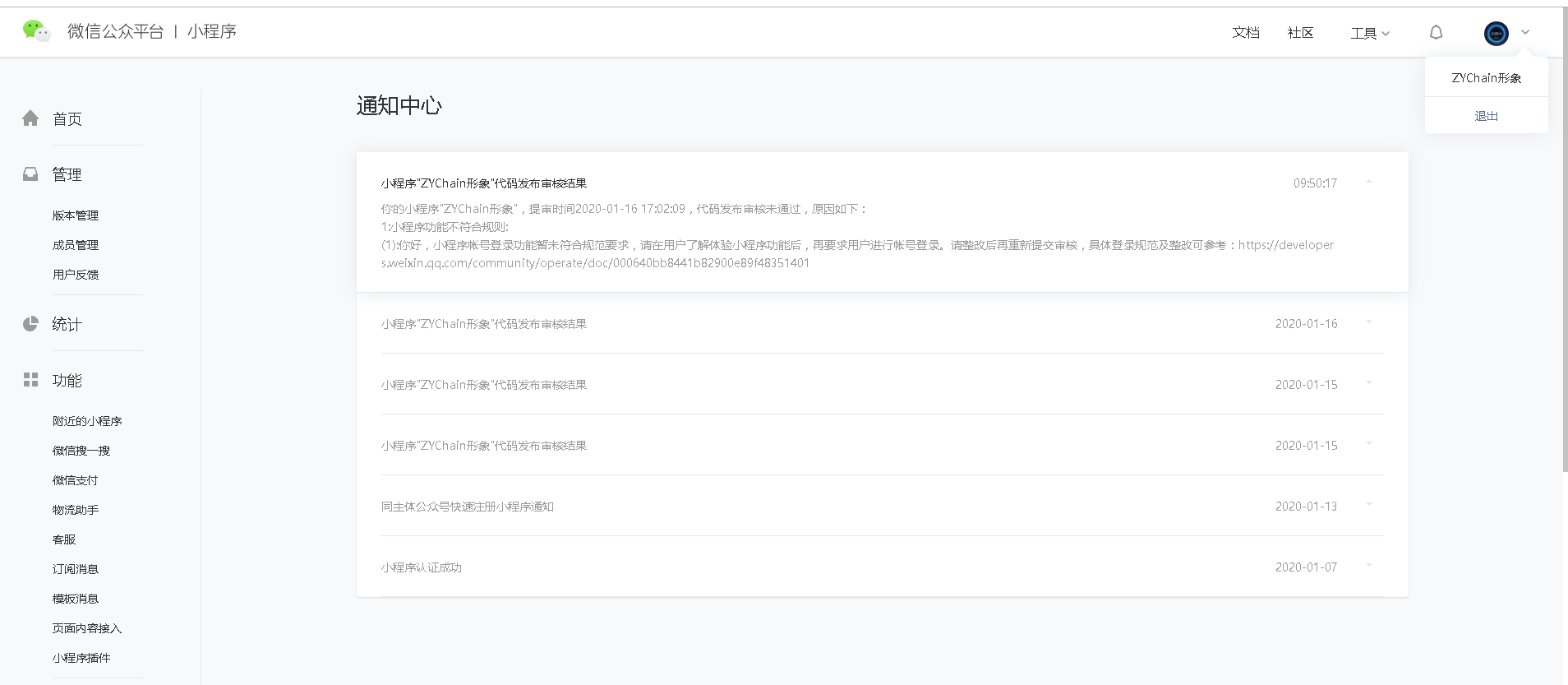The image size is (1568, 685).
Task: Collapse the 09:50:17 notification arrow
Action: pos(1369,183)
